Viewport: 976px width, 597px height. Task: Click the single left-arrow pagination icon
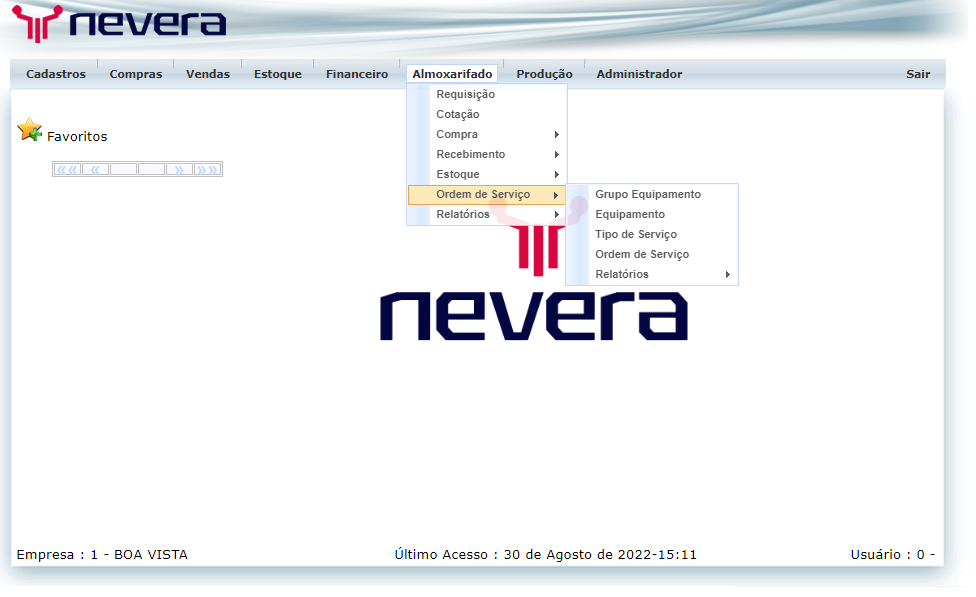pyautogui.click(x=95, y=169)
